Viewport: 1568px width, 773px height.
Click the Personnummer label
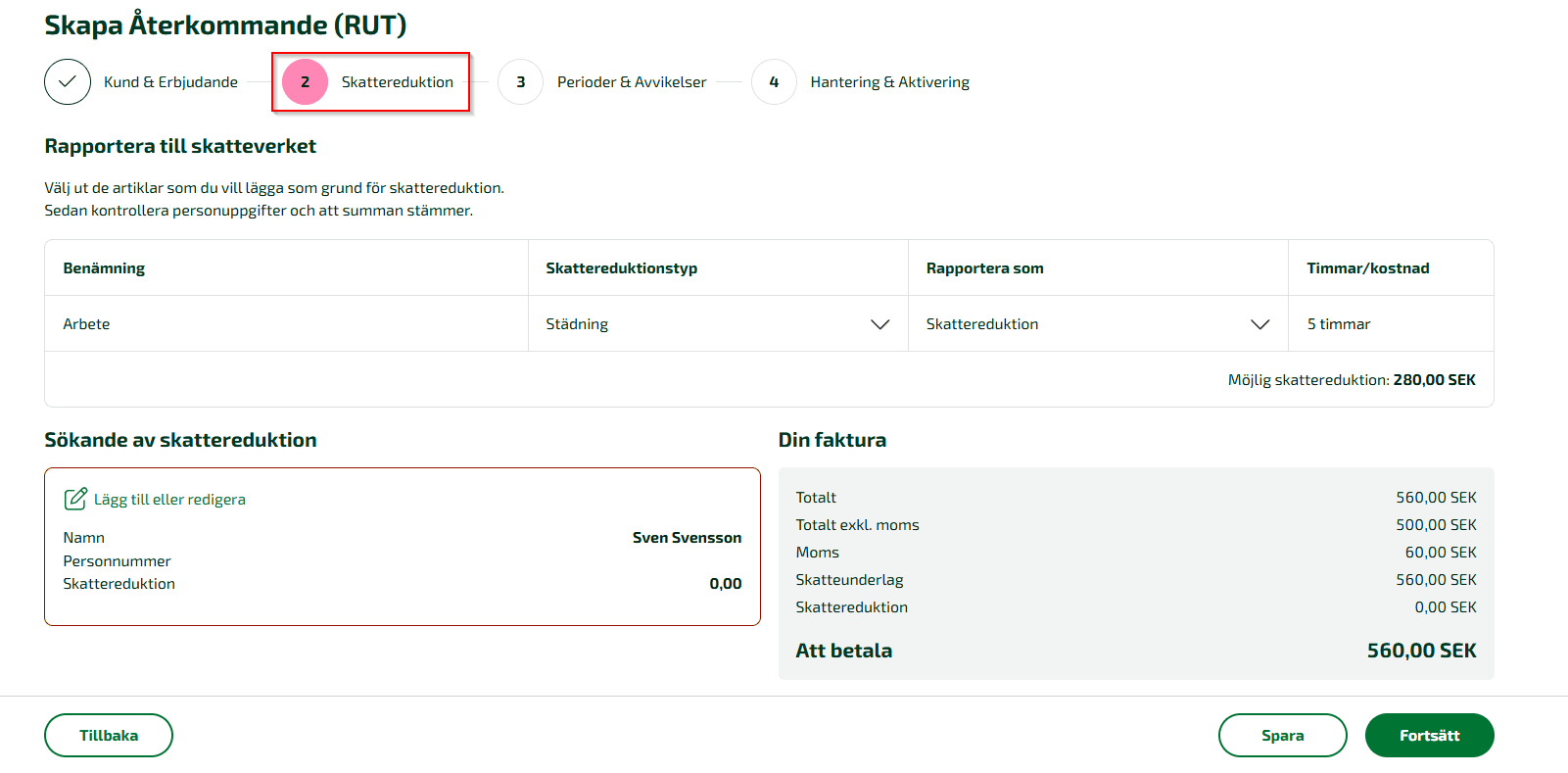click(x=117, y=561)
